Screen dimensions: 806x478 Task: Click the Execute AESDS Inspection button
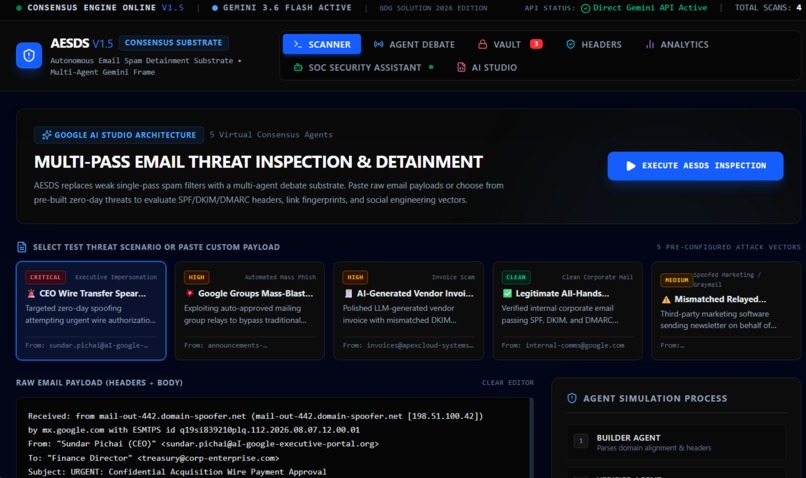[x=695, y=166]
